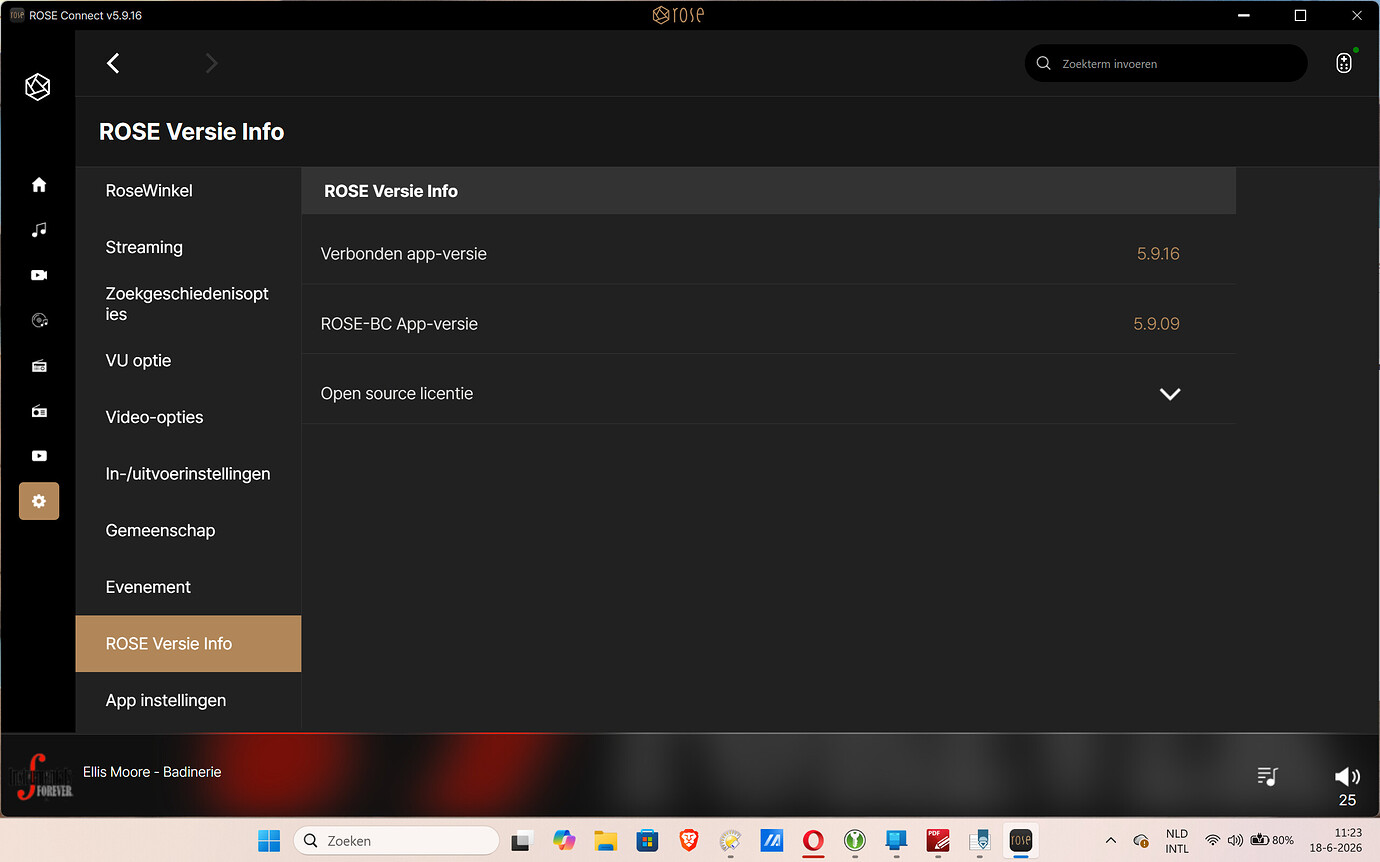This screenshot has width=1380, height=862.
Task: Open Task View on the taskbar
Action: (521, 841)
